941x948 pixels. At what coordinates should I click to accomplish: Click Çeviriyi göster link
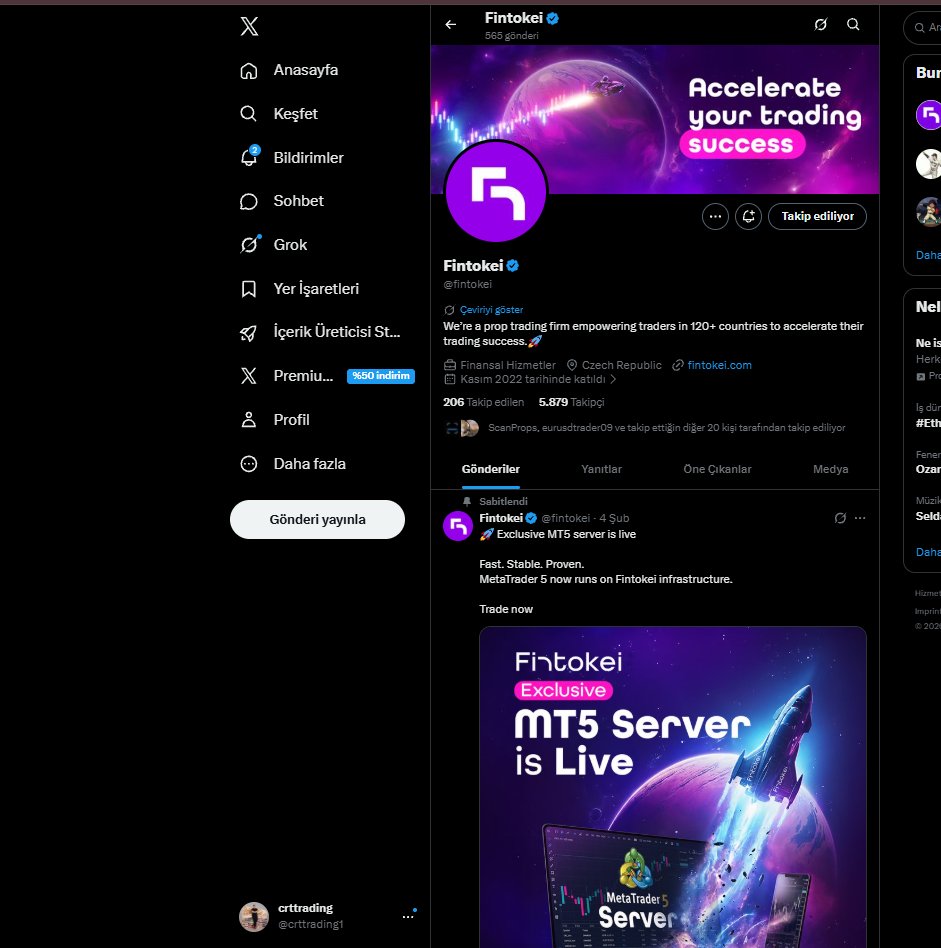(491, 310)
